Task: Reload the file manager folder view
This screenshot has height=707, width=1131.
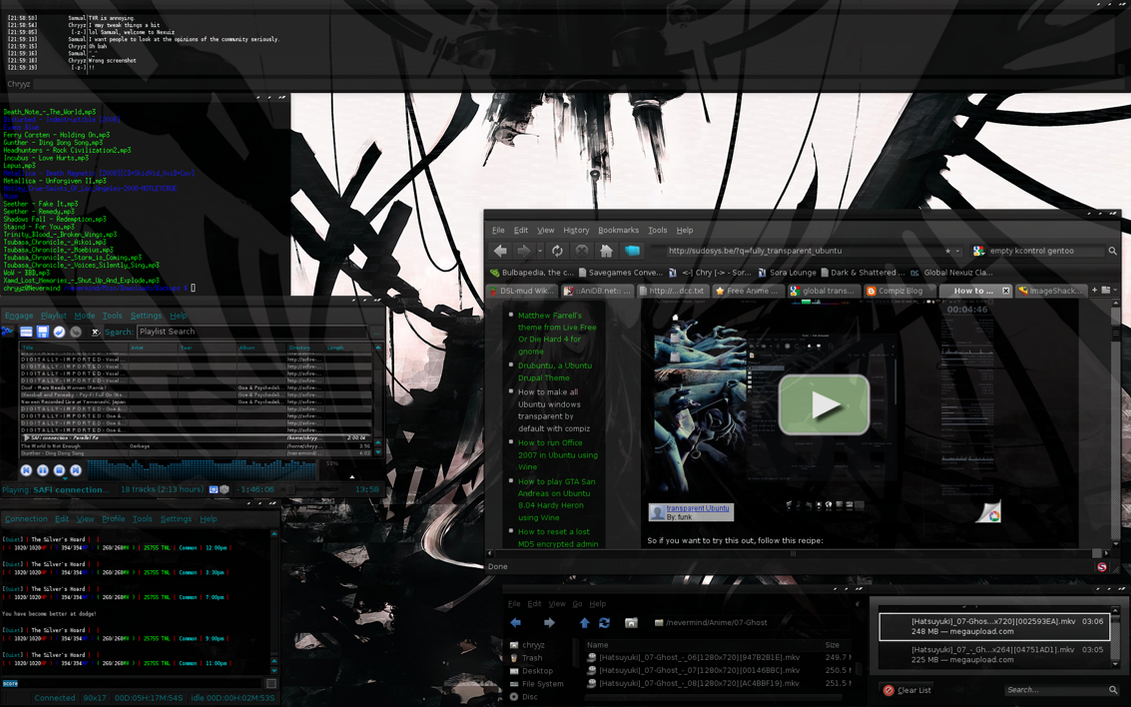Action: click(x=604, y=623)
